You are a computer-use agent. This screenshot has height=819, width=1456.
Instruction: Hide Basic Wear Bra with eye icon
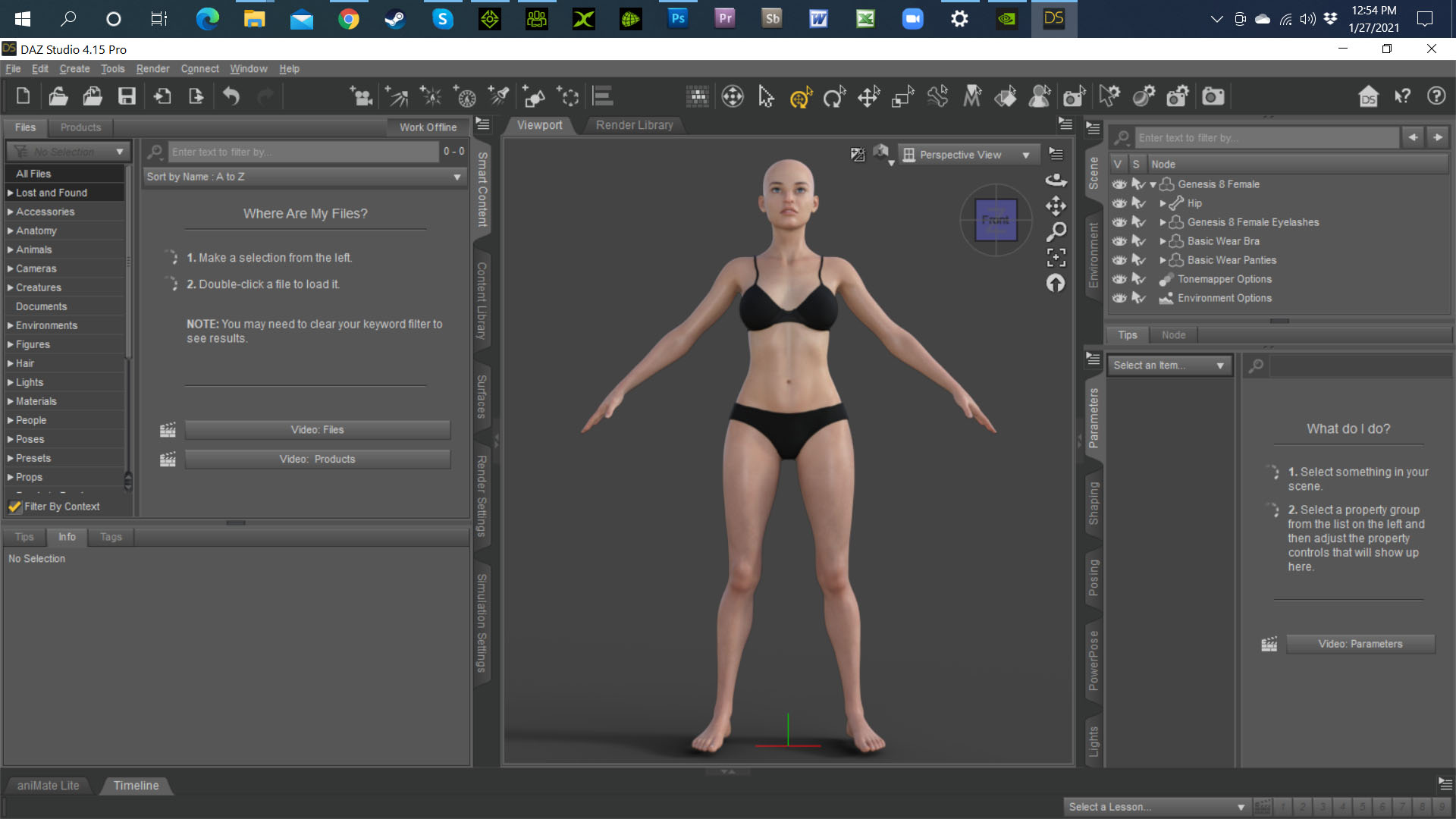tap(1119, 241)
